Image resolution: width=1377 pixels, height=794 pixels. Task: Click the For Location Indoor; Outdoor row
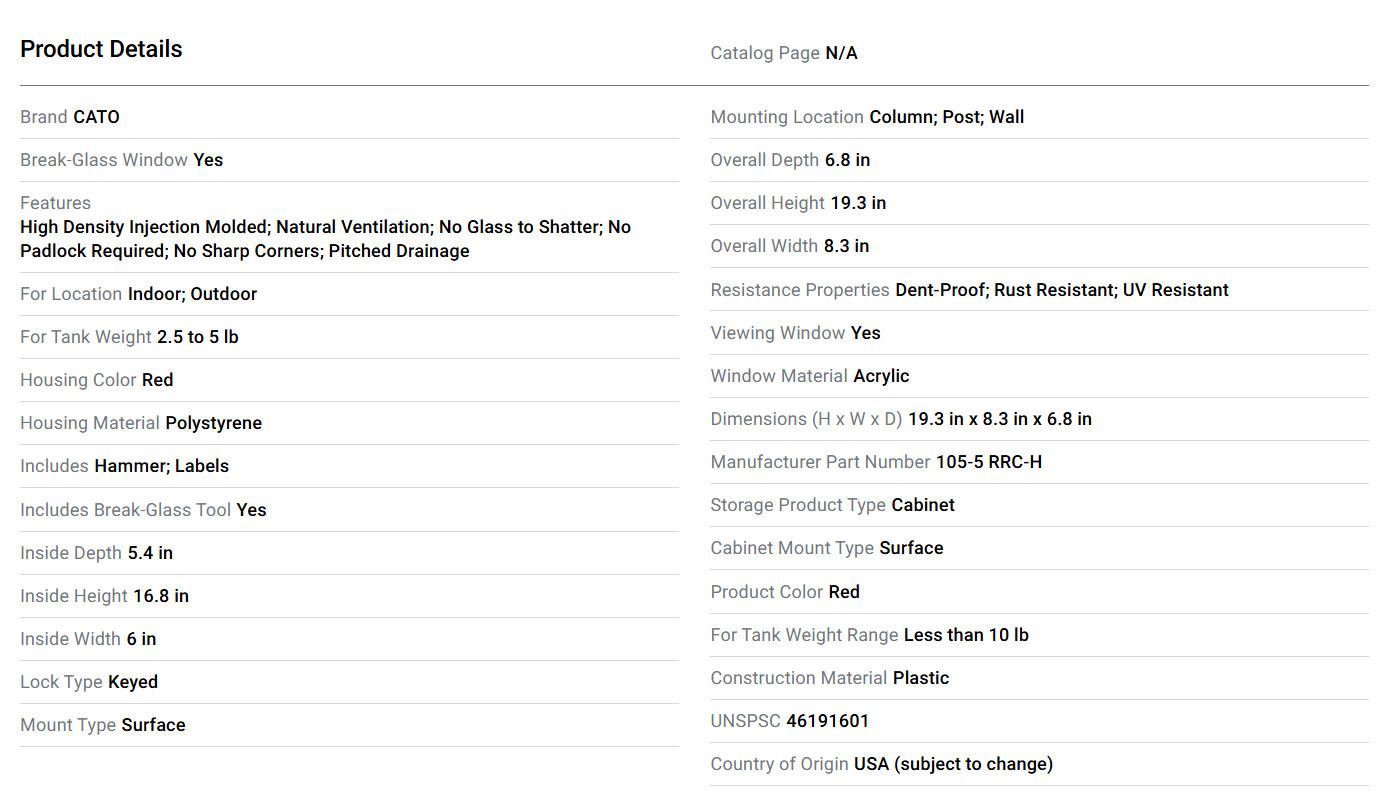click(349, 294)
